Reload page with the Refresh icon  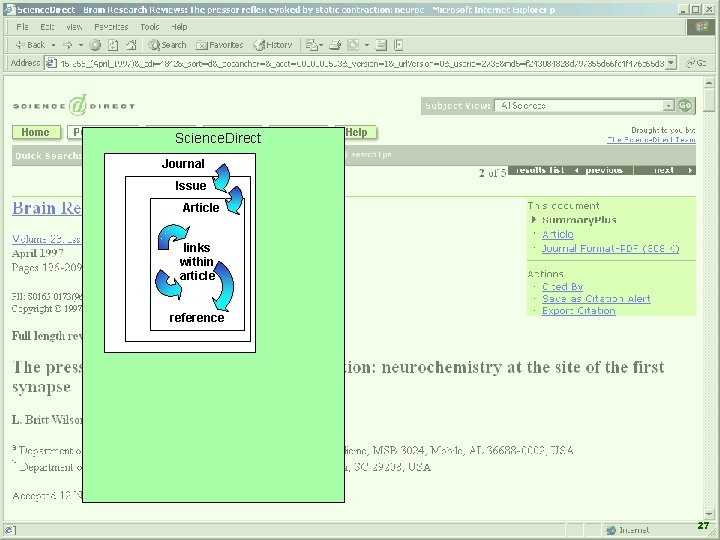point(113,45)
